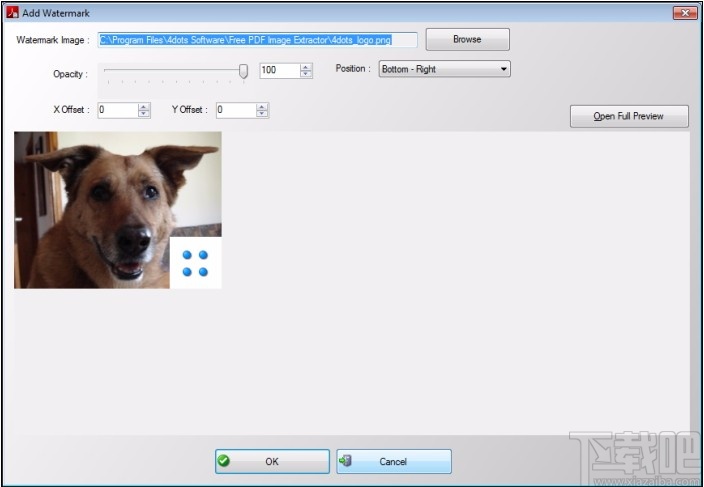Image resolution: width=704 pixels, height=487 pixels.
Task: Decrease the Y Offset value
Action: pyautogui.click(x=262, y=114)
